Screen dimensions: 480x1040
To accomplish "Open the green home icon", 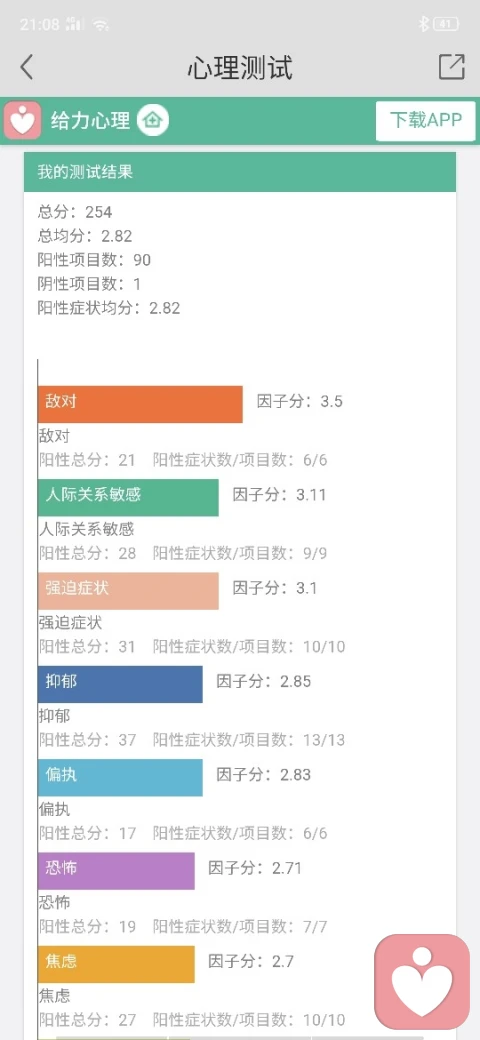I will 153,121.
